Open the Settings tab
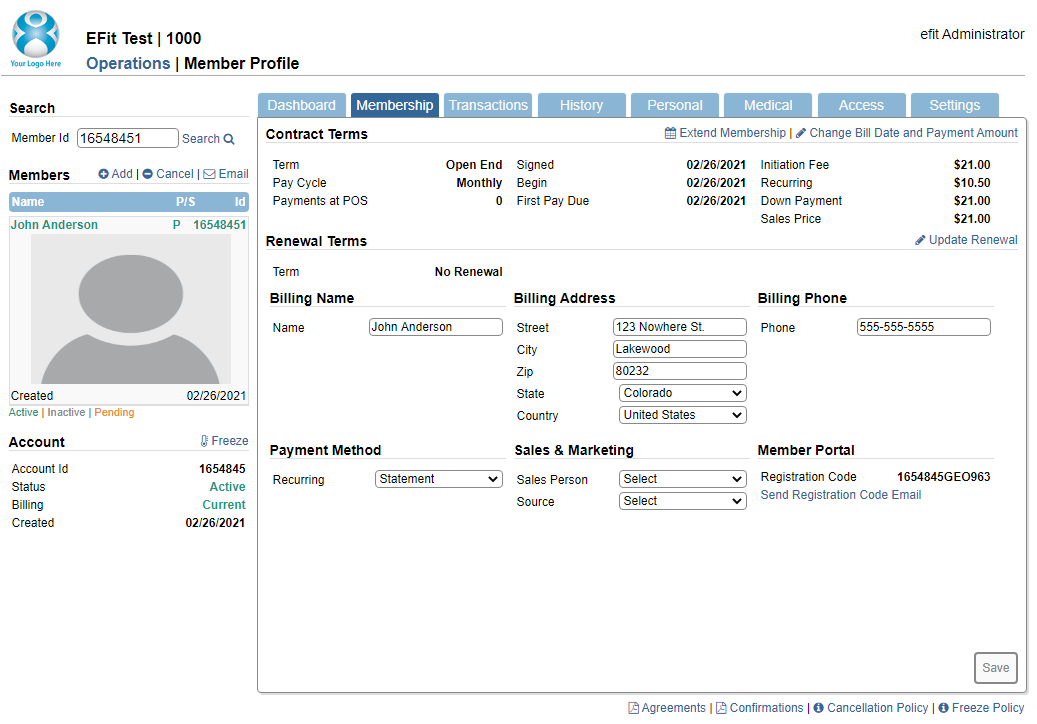Image resolution: width=1037 pixels, height=724 pixels. click(x=954, y=105)
